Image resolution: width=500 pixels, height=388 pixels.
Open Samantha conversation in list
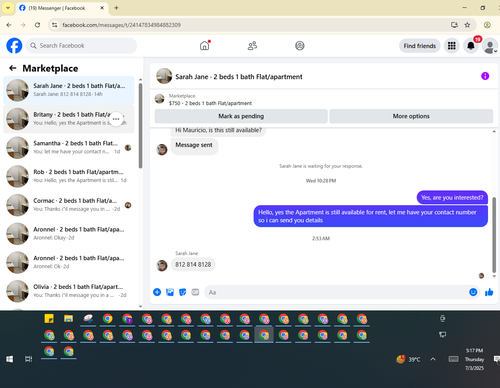(x=69, y=147)
